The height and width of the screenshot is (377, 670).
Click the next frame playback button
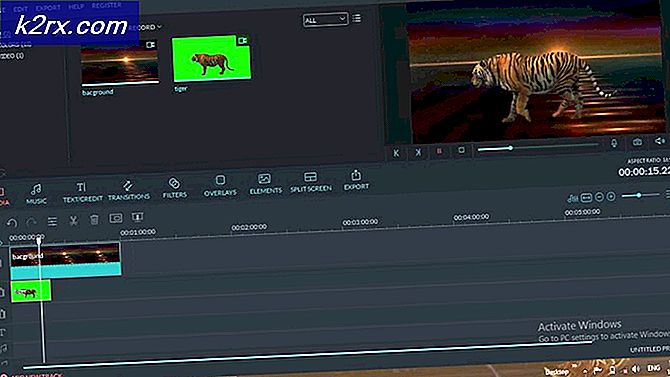click(x=418, y=152)
